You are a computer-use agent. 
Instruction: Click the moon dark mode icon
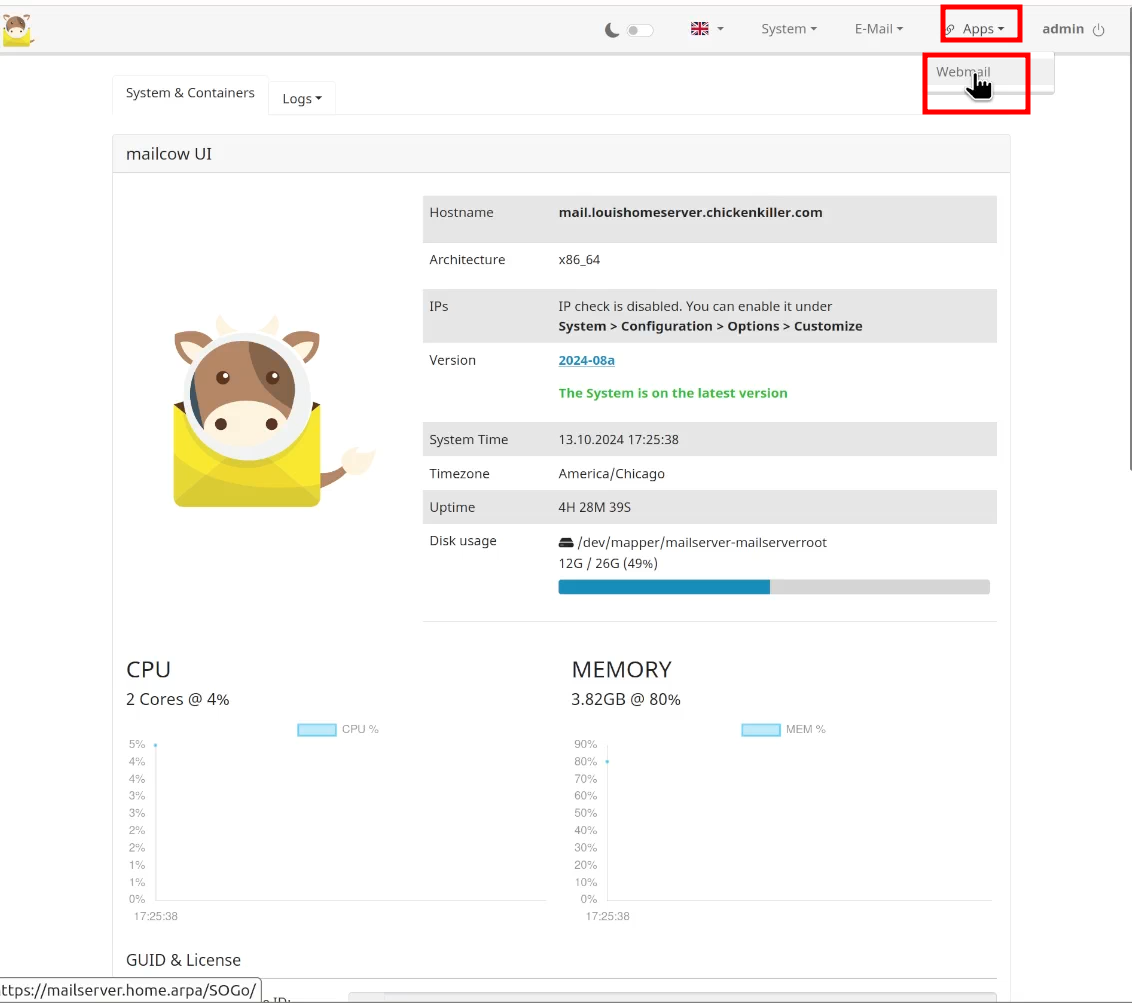[x=611, y=30]
